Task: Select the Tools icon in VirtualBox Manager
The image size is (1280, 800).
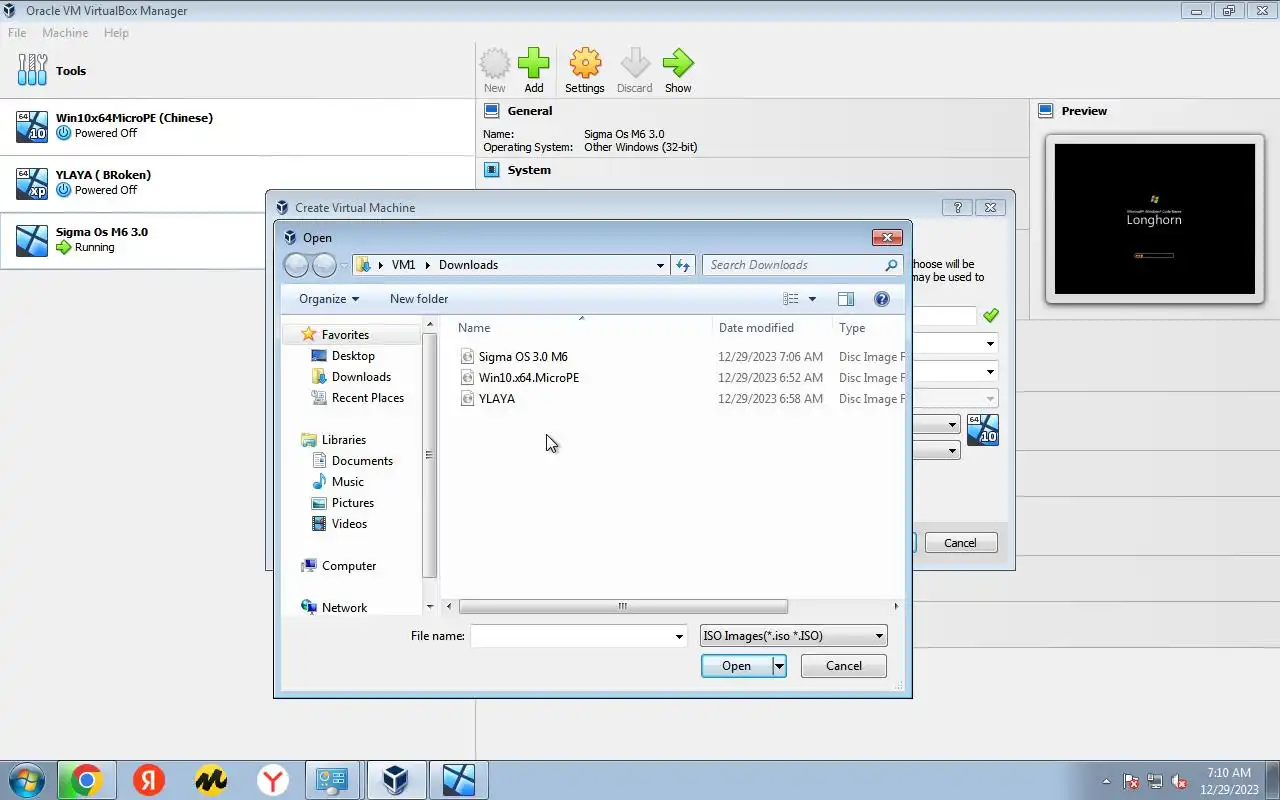Action: [32, 70]
